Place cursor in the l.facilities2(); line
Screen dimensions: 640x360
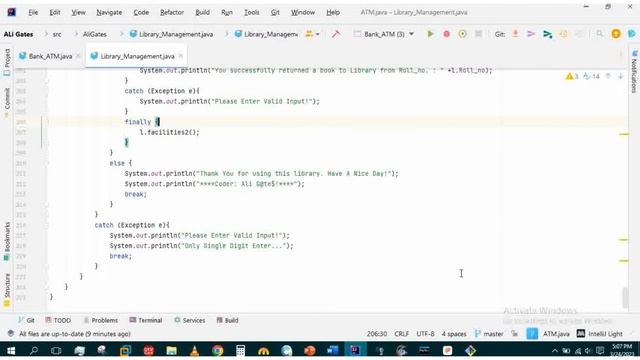(x=169, y=132)
